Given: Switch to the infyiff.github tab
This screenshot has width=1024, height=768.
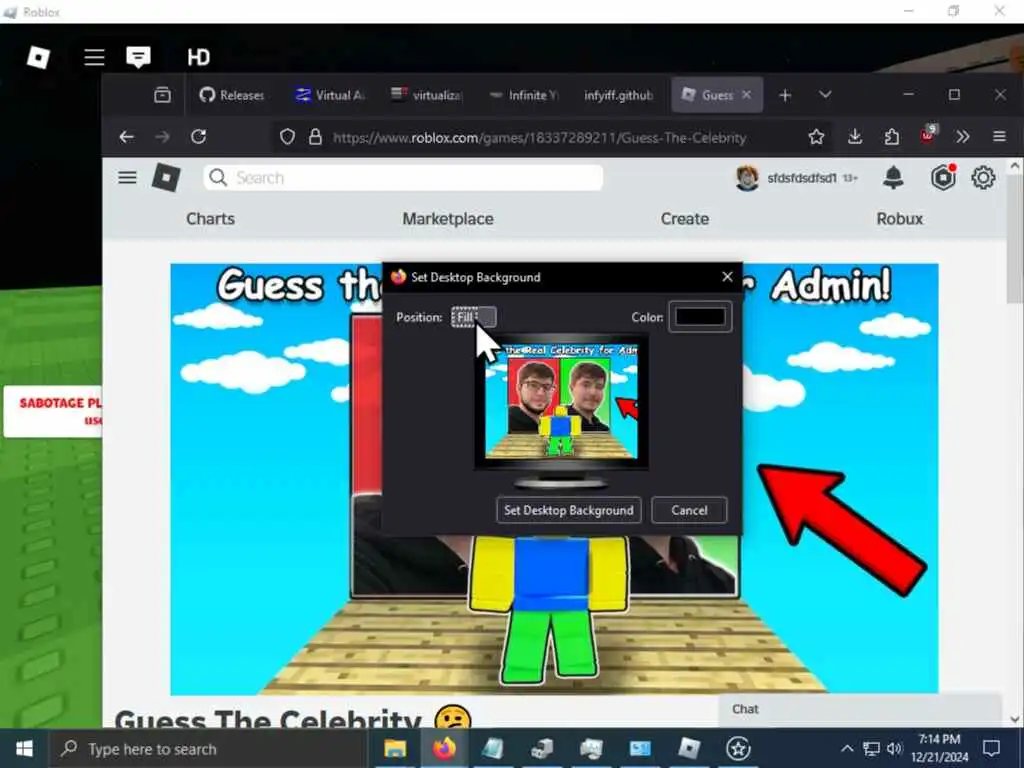Looking at the screenshot, I should (x=618, y=95).
